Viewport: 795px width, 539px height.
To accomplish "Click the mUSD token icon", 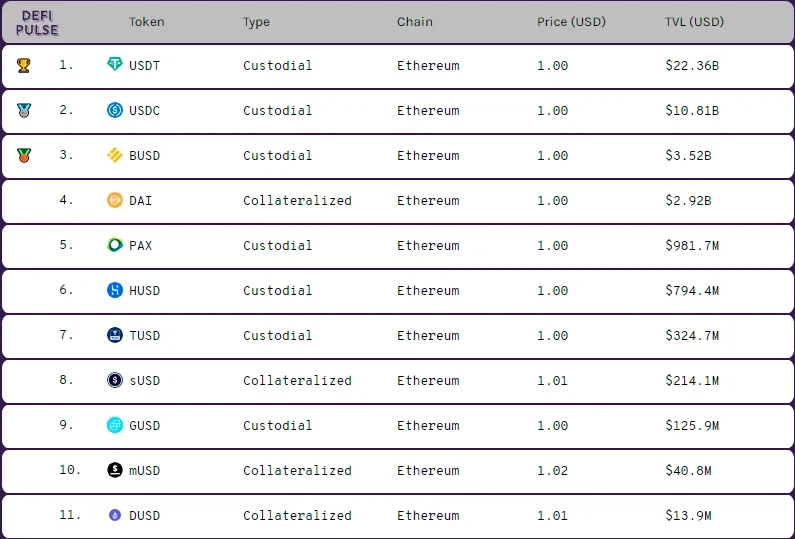I will click(x=115, y=470).
